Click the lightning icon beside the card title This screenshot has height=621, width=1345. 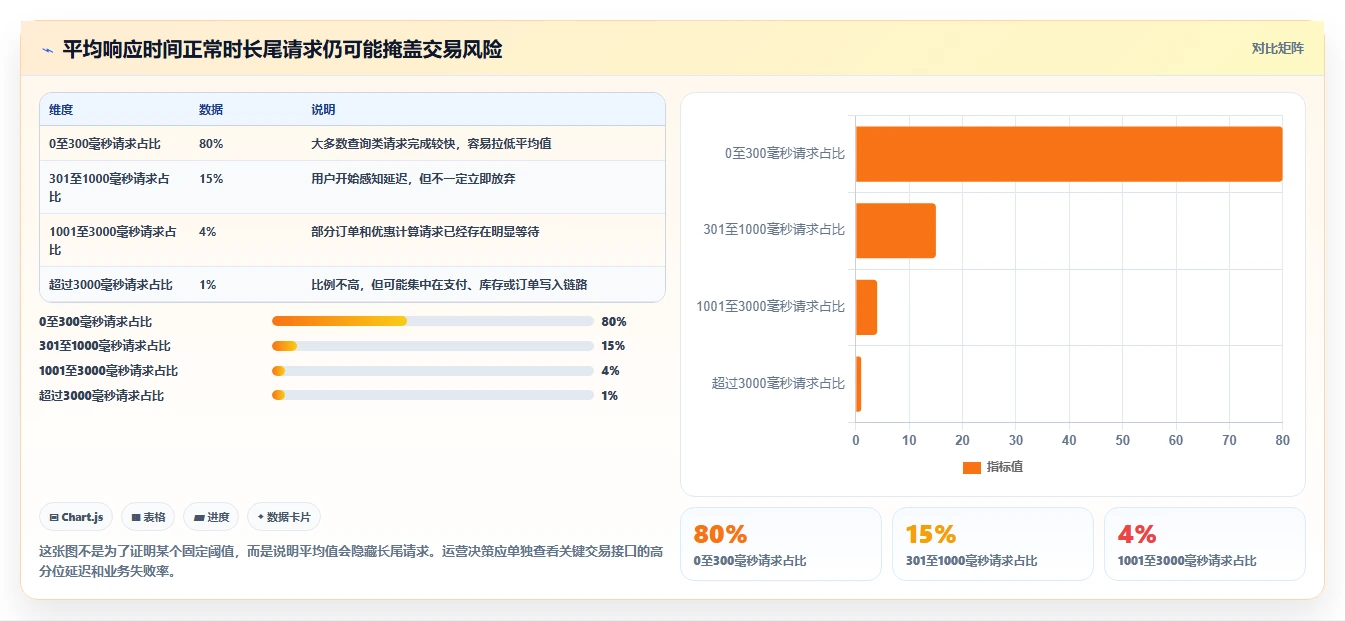[x=47, y=50]
